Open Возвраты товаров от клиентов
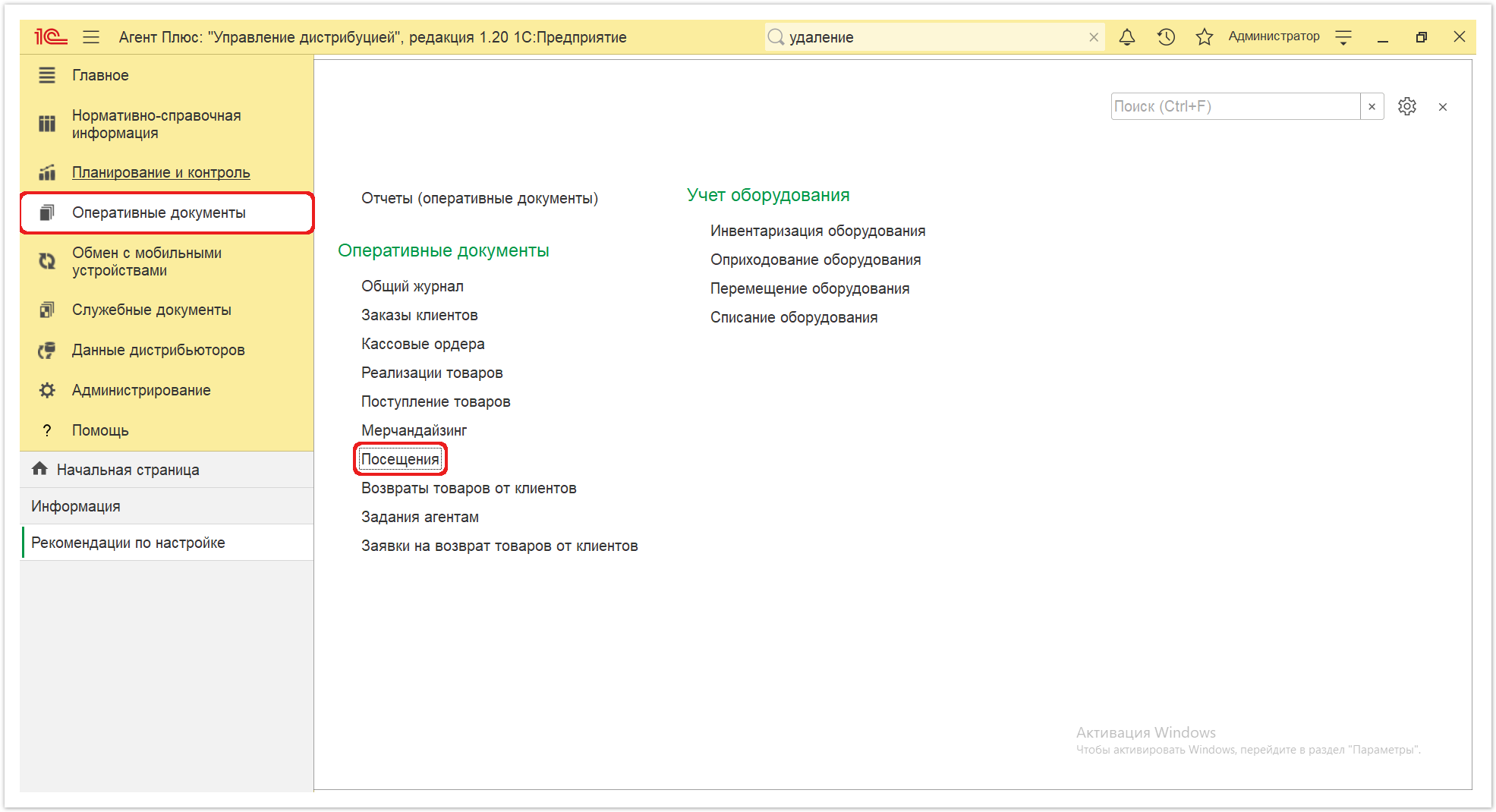The width and height of the screenshot is (1496, 812). [469, 488]
